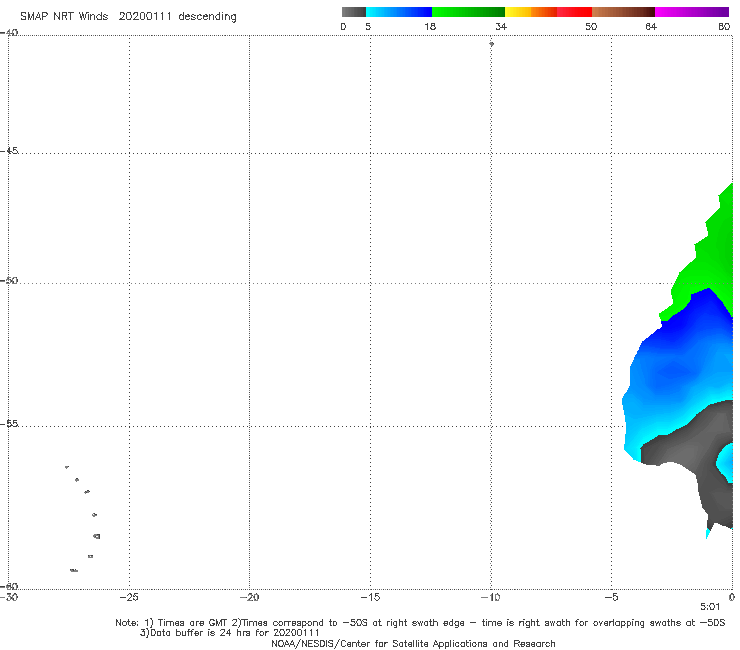The width and height of the screenshot is (740, 650).
Task: Click the date '20200111' in the title
Action: (x=145, y=17)
